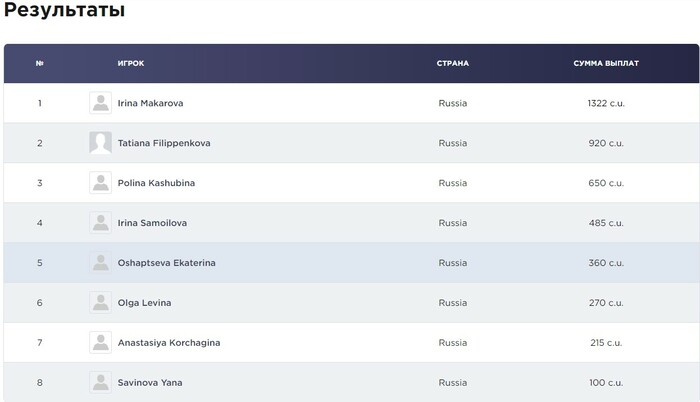Open Olga Levina's player profile name
Screen dimensions: 700x402
[x=145, y=303]
